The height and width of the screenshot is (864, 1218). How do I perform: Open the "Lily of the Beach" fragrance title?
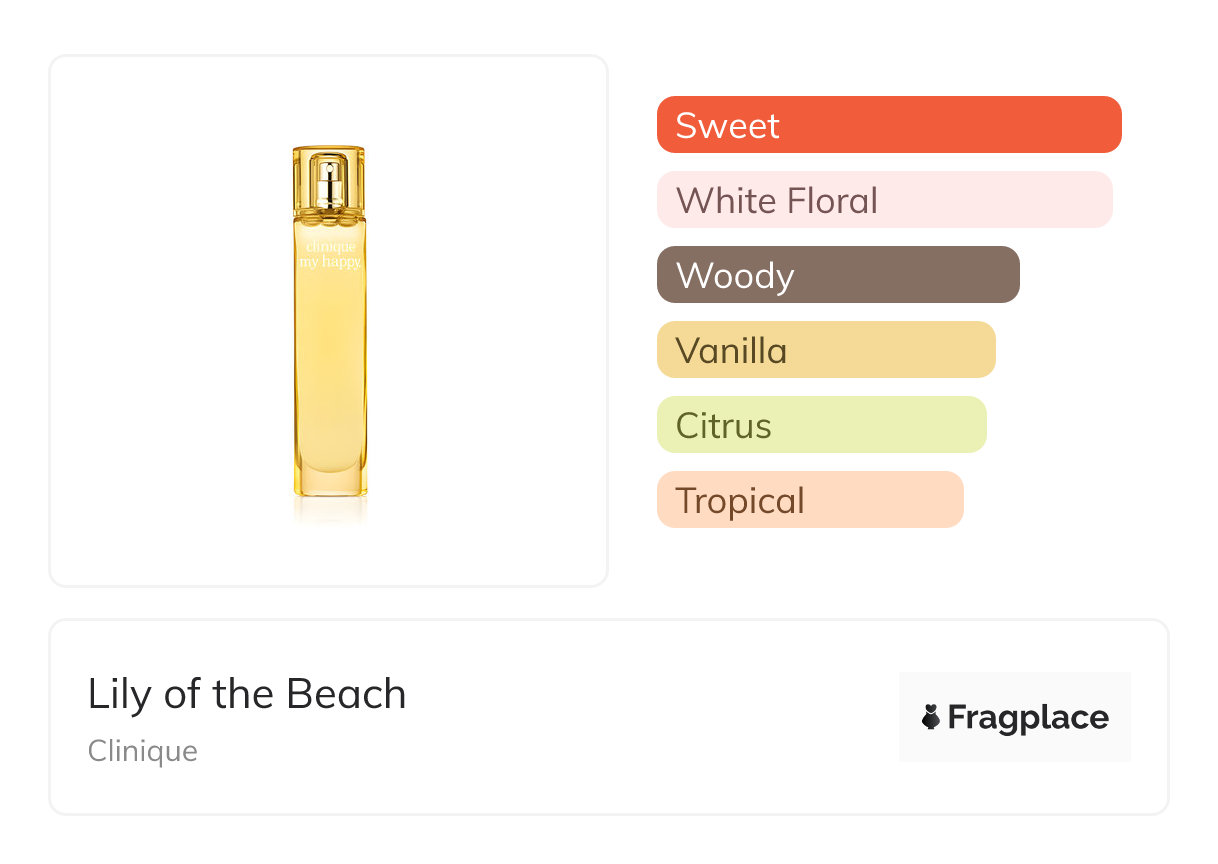click(247, 694)
